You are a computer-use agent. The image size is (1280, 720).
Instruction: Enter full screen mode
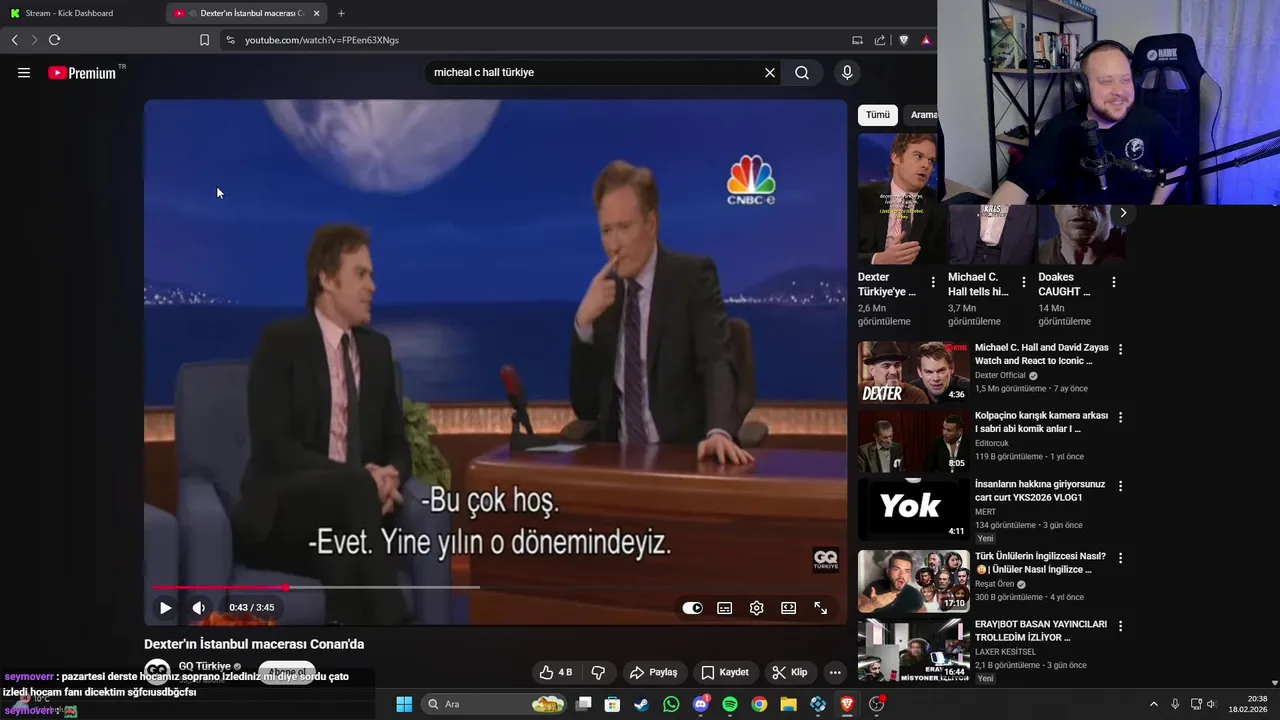point(821,608)
